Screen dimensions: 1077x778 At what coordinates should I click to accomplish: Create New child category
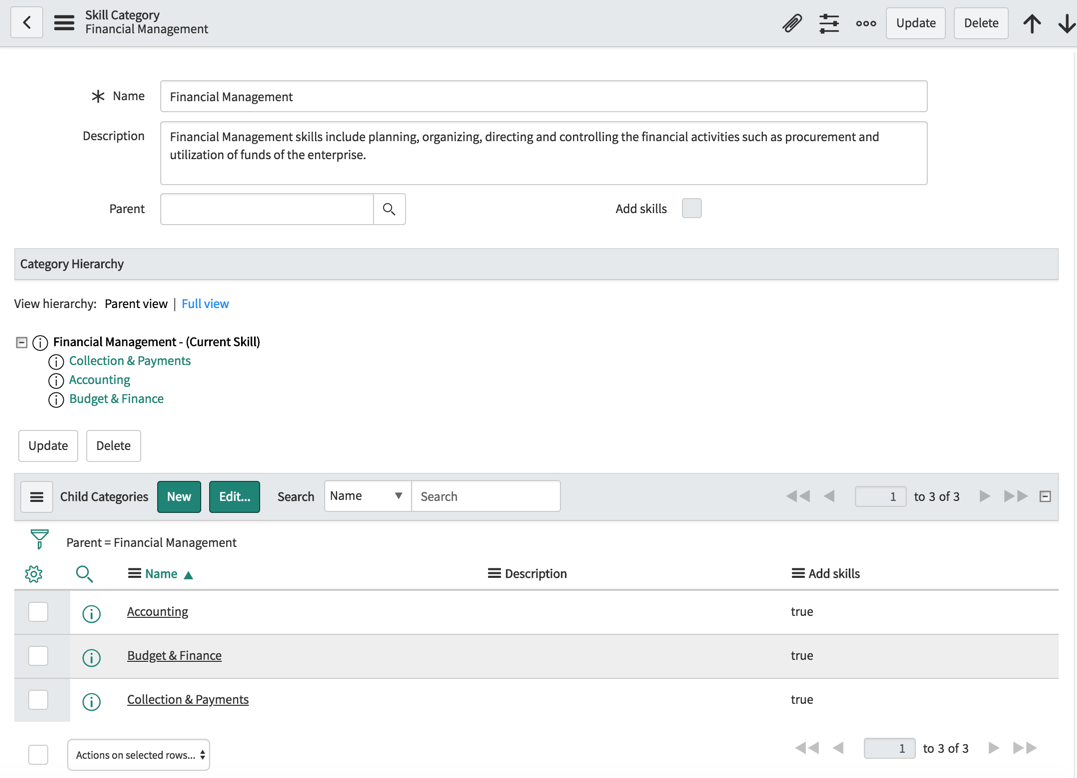click(179, 496)
